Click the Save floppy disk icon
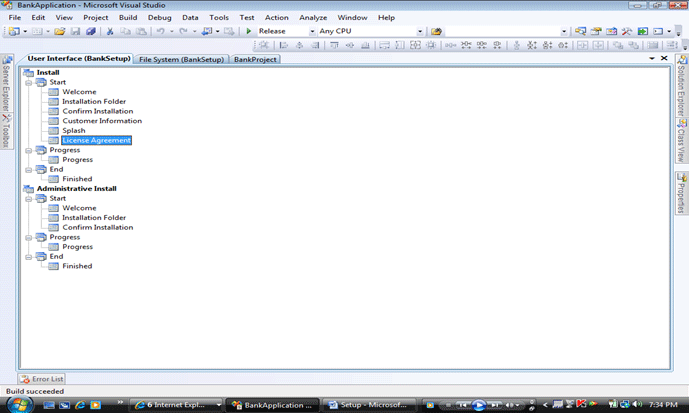The width and height of the screenshot is (689, 413). tap(76, 31)
